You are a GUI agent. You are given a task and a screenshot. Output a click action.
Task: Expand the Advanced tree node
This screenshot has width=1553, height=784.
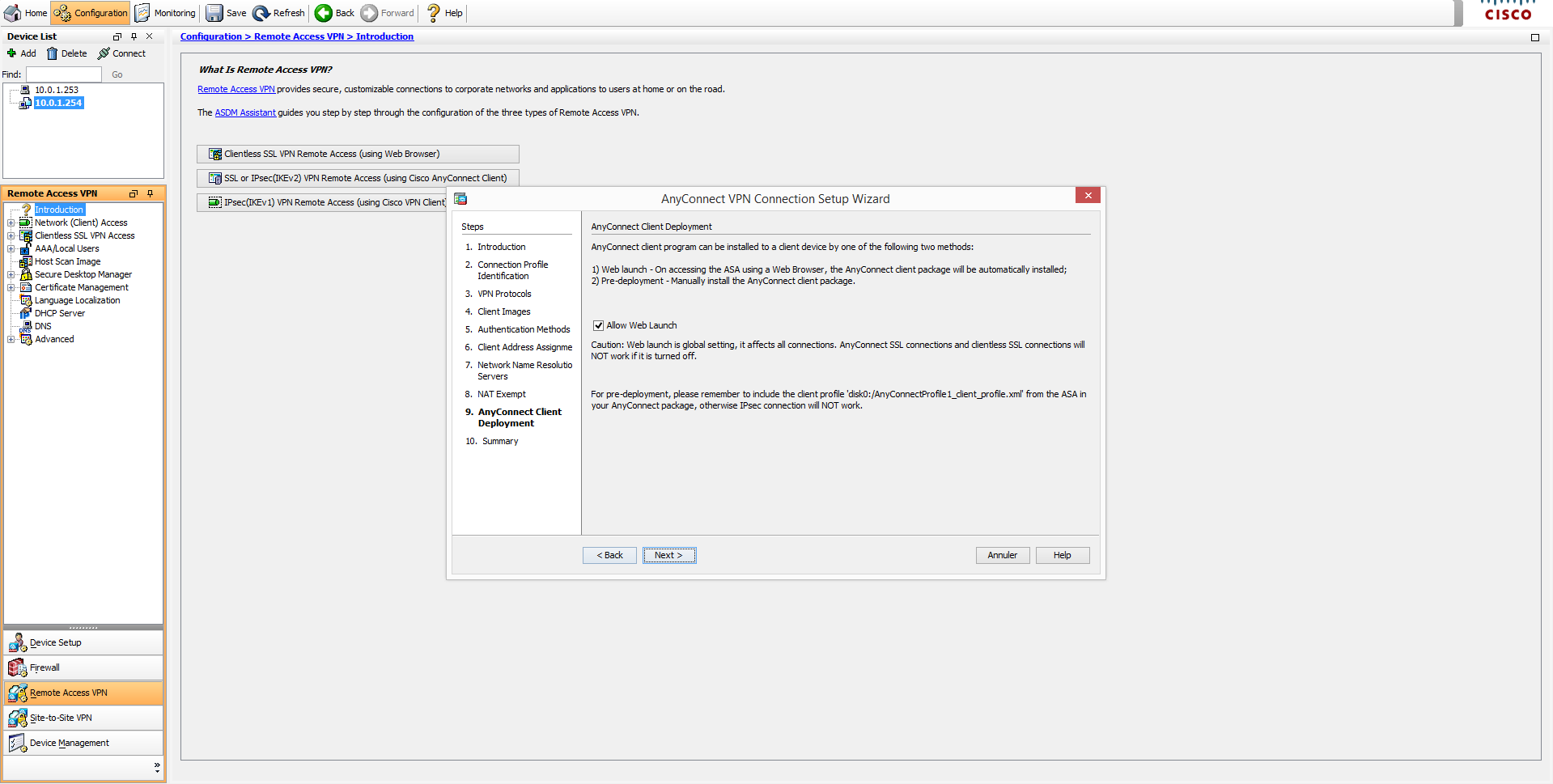tap(11, 339)
